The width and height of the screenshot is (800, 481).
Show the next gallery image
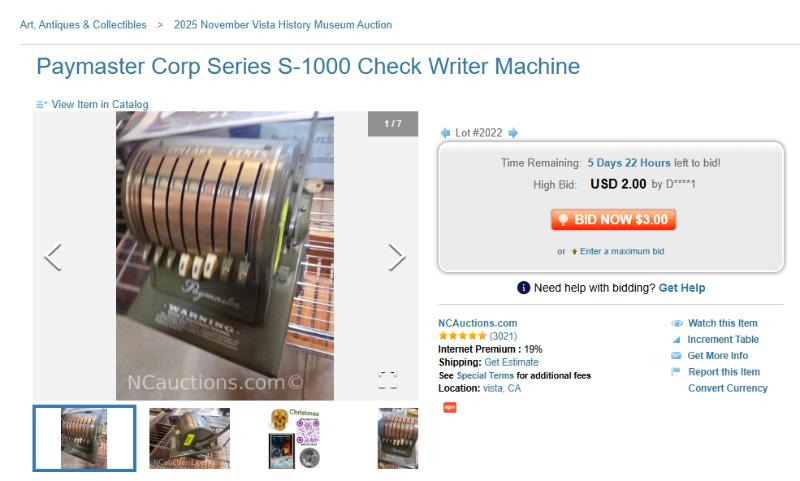coord(397,257)
